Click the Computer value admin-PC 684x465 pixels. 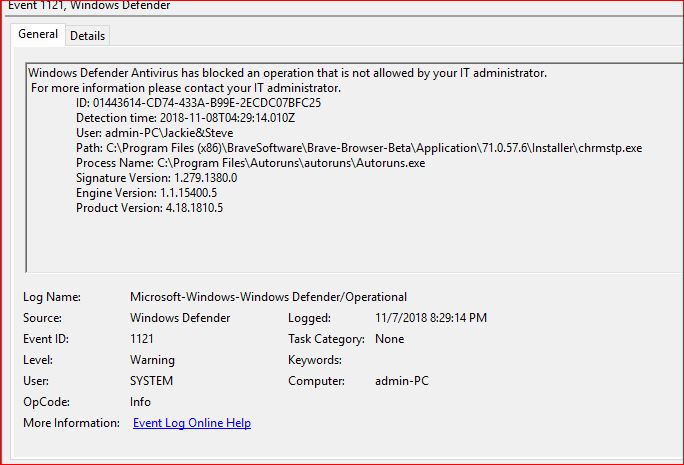(x=402, y=381)
